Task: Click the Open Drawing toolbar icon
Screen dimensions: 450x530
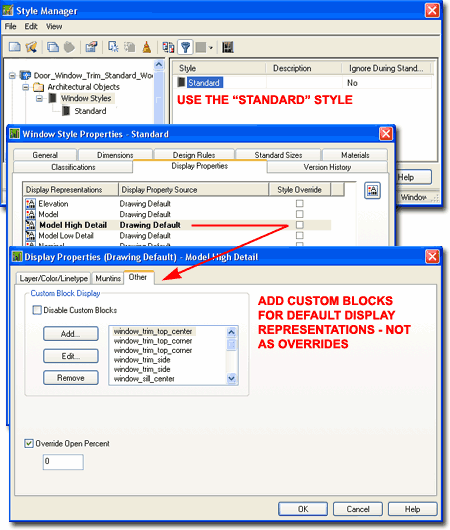Action: pos(31,47)
